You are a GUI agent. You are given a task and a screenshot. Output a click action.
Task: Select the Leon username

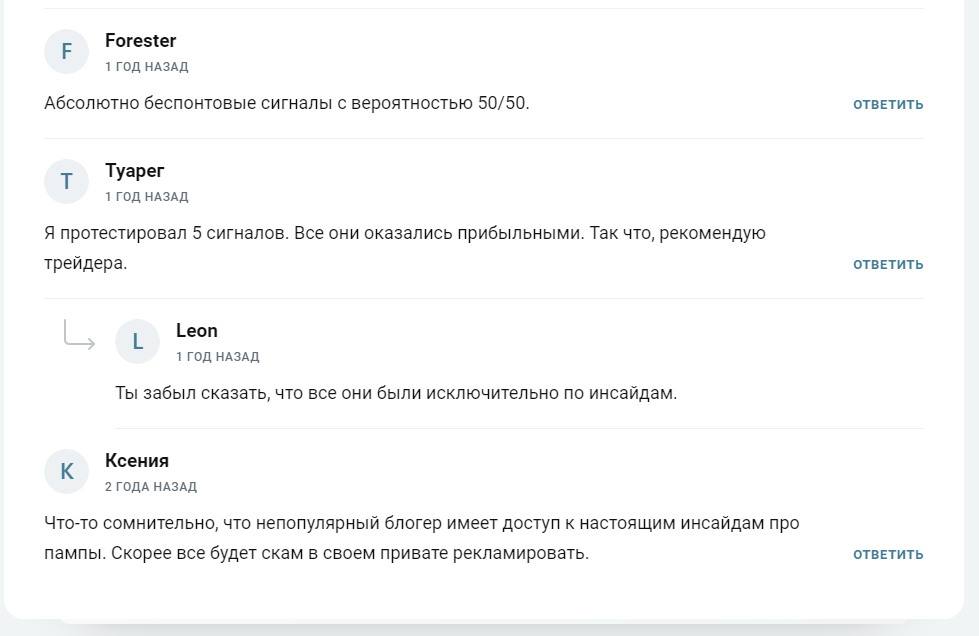(196, 331)
